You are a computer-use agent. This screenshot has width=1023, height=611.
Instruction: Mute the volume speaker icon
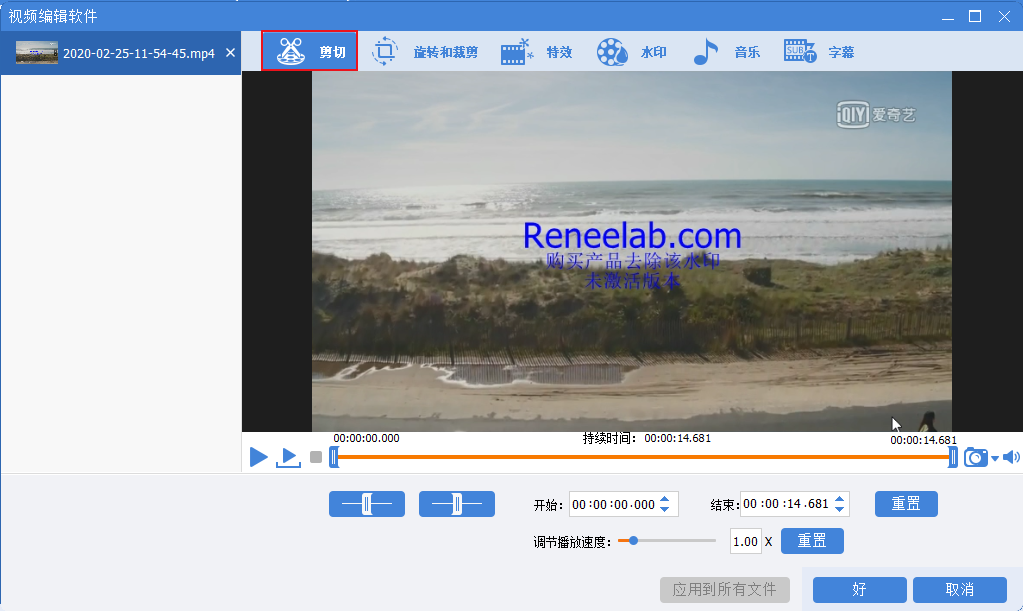pos(1011,457)
